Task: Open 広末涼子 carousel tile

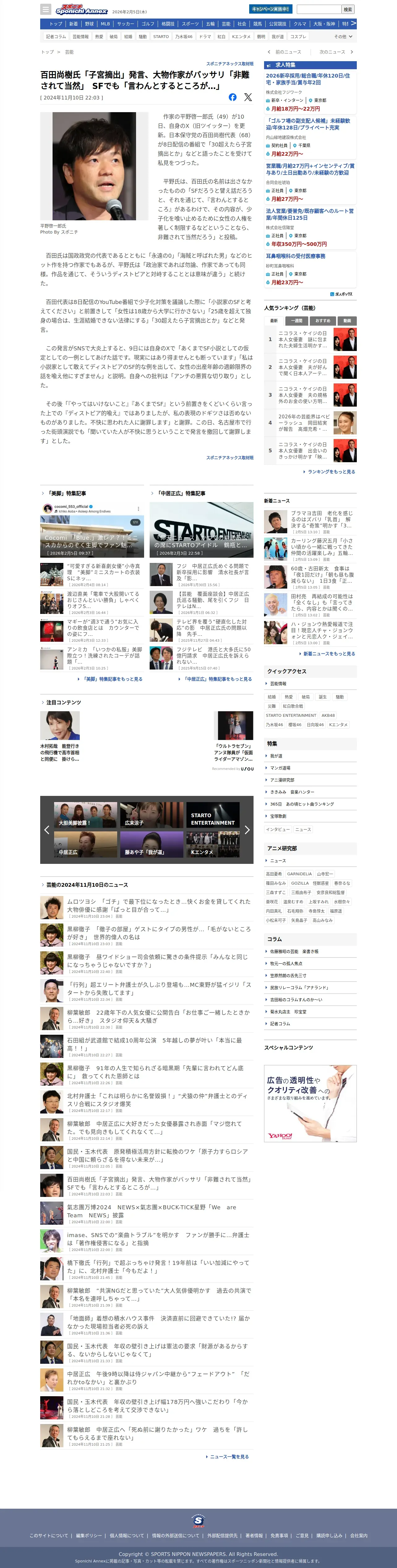Action: point(152,815)
